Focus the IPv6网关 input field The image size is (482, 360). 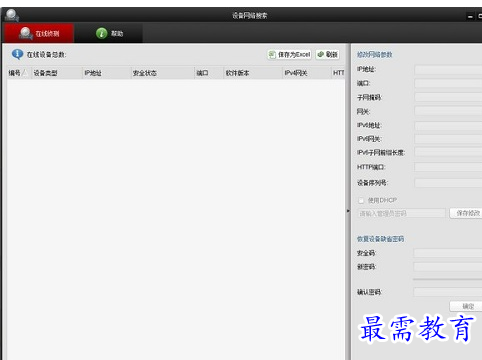click(448, 139)
